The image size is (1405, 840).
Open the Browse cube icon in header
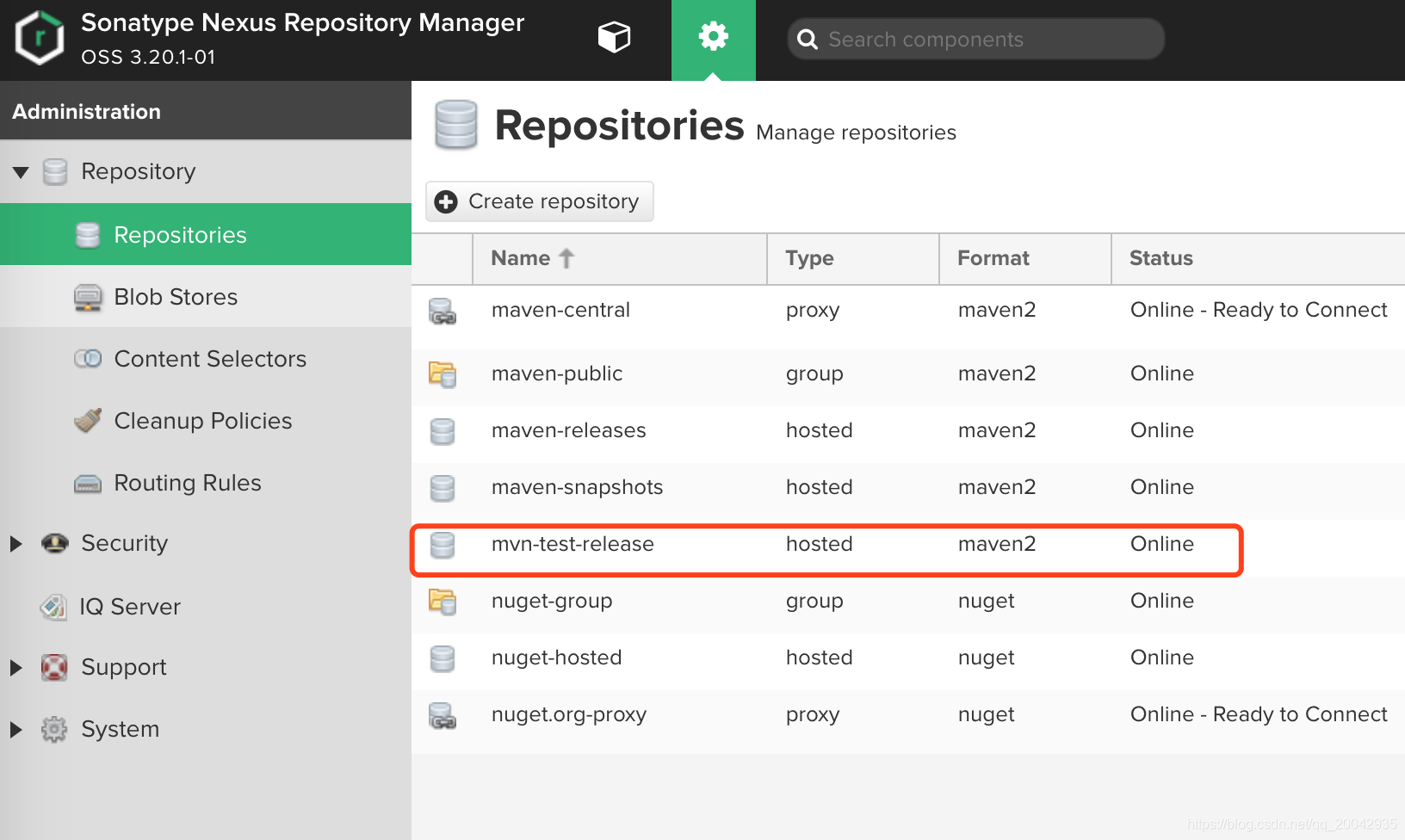tap(614, 37)
